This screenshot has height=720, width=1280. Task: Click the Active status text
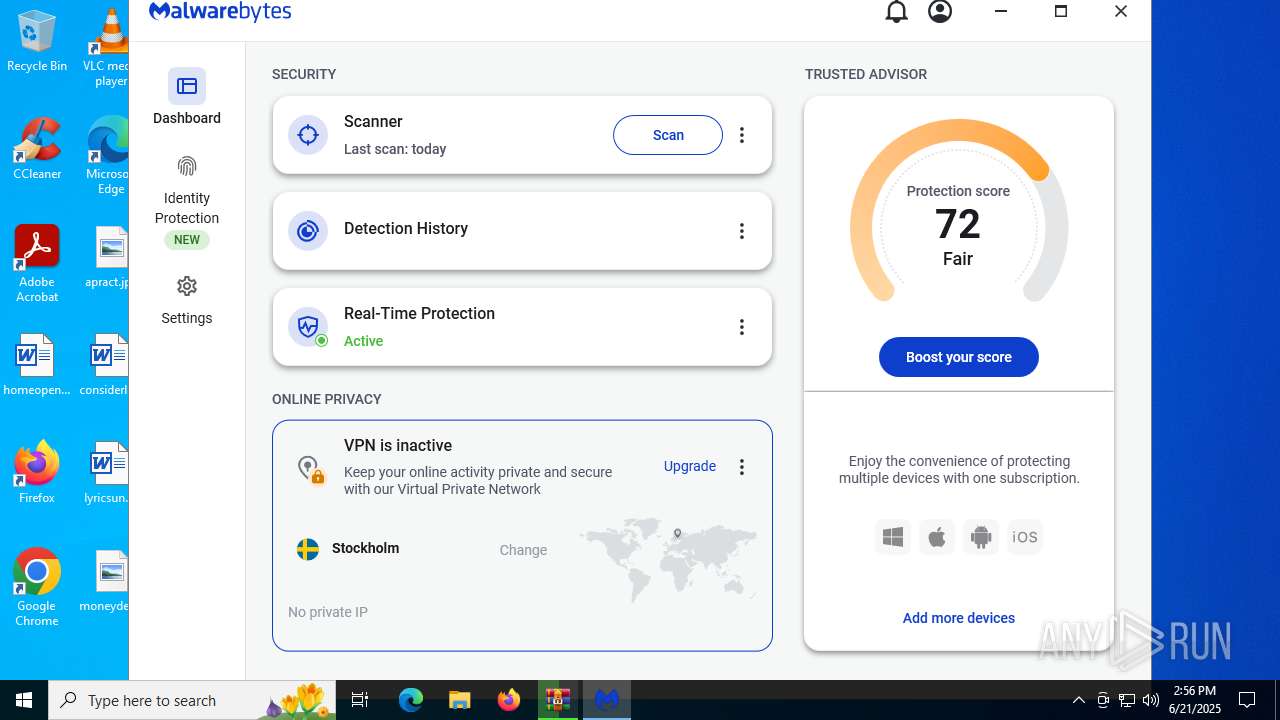364,341
